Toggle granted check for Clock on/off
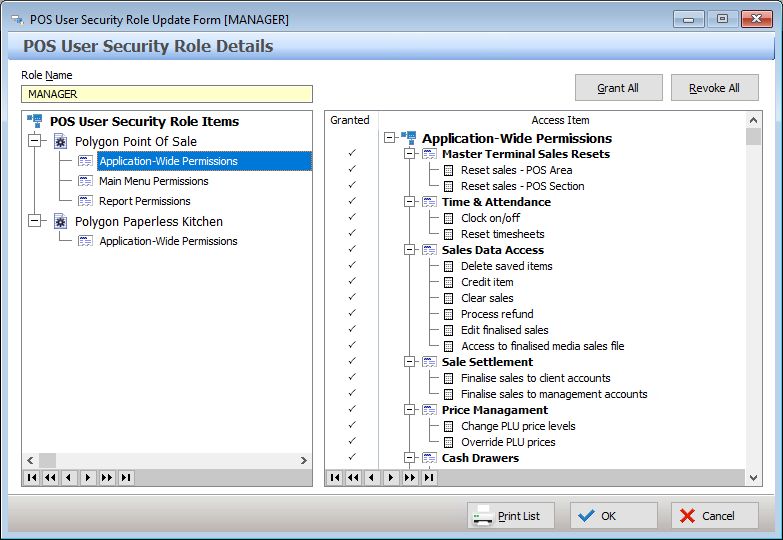783x540 pixels. coord(352,217)
